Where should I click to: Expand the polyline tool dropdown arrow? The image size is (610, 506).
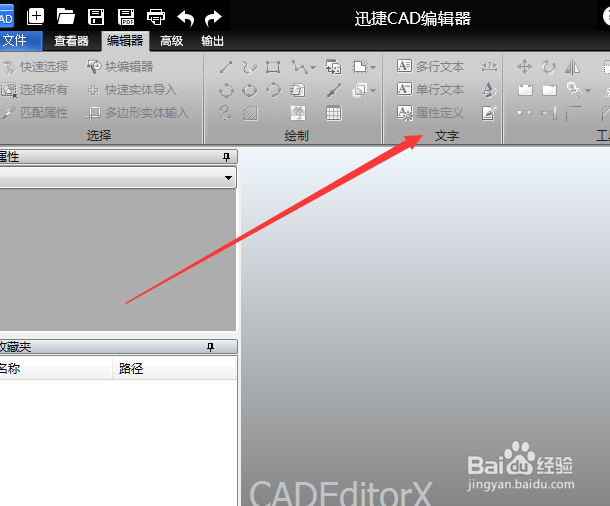tap(313, 68)
